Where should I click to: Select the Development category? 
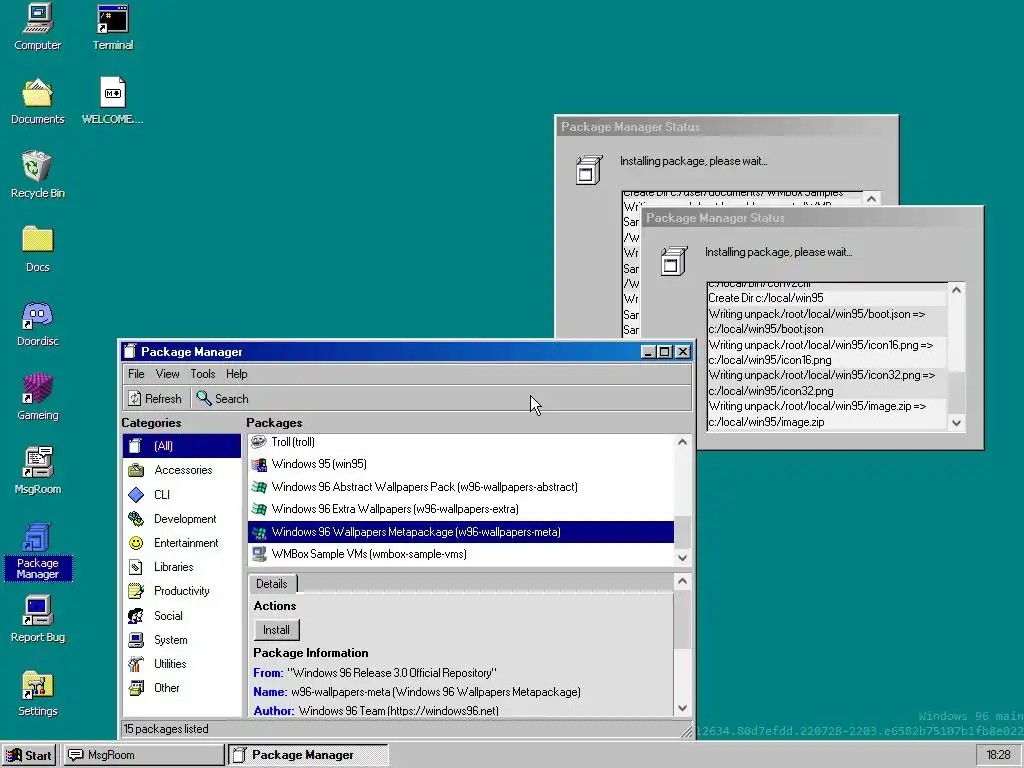[x=182, y=519]
